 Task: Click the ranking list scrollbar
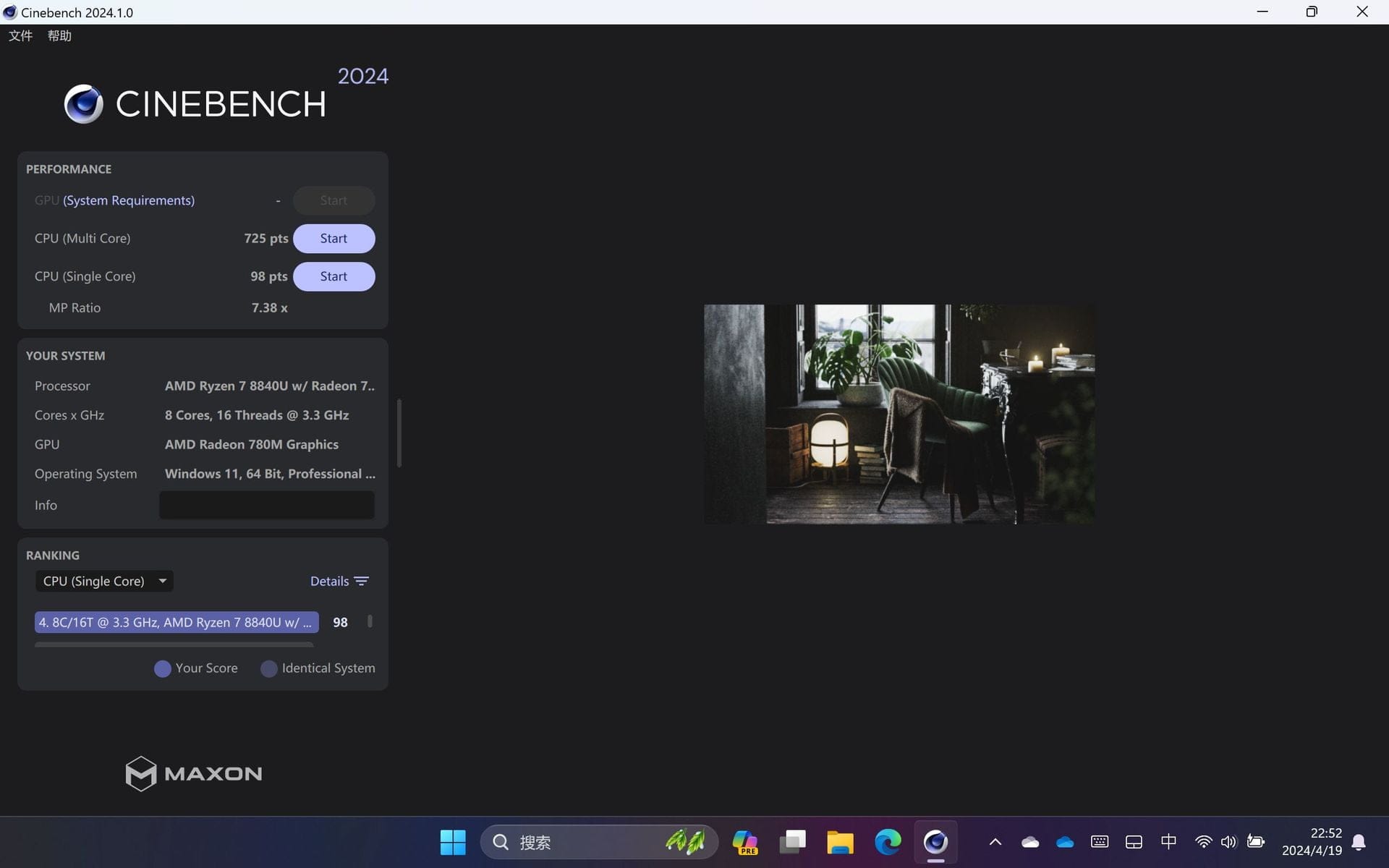click(x=370, y=621)
